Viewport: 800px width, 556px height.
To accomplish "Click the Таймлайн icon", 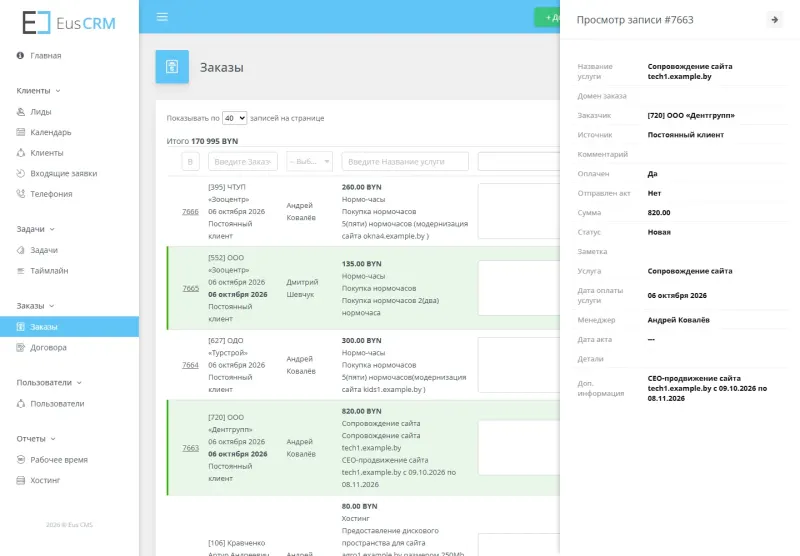I will pyautogui.click(x=20, y=271).
